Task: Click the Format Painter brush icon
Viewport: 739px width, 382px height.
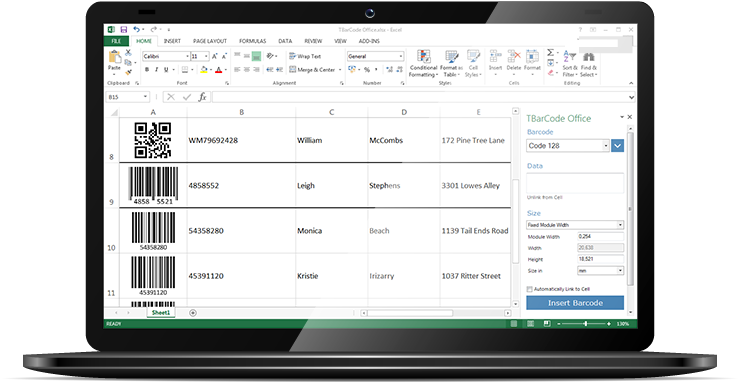Action: point(128,72)
